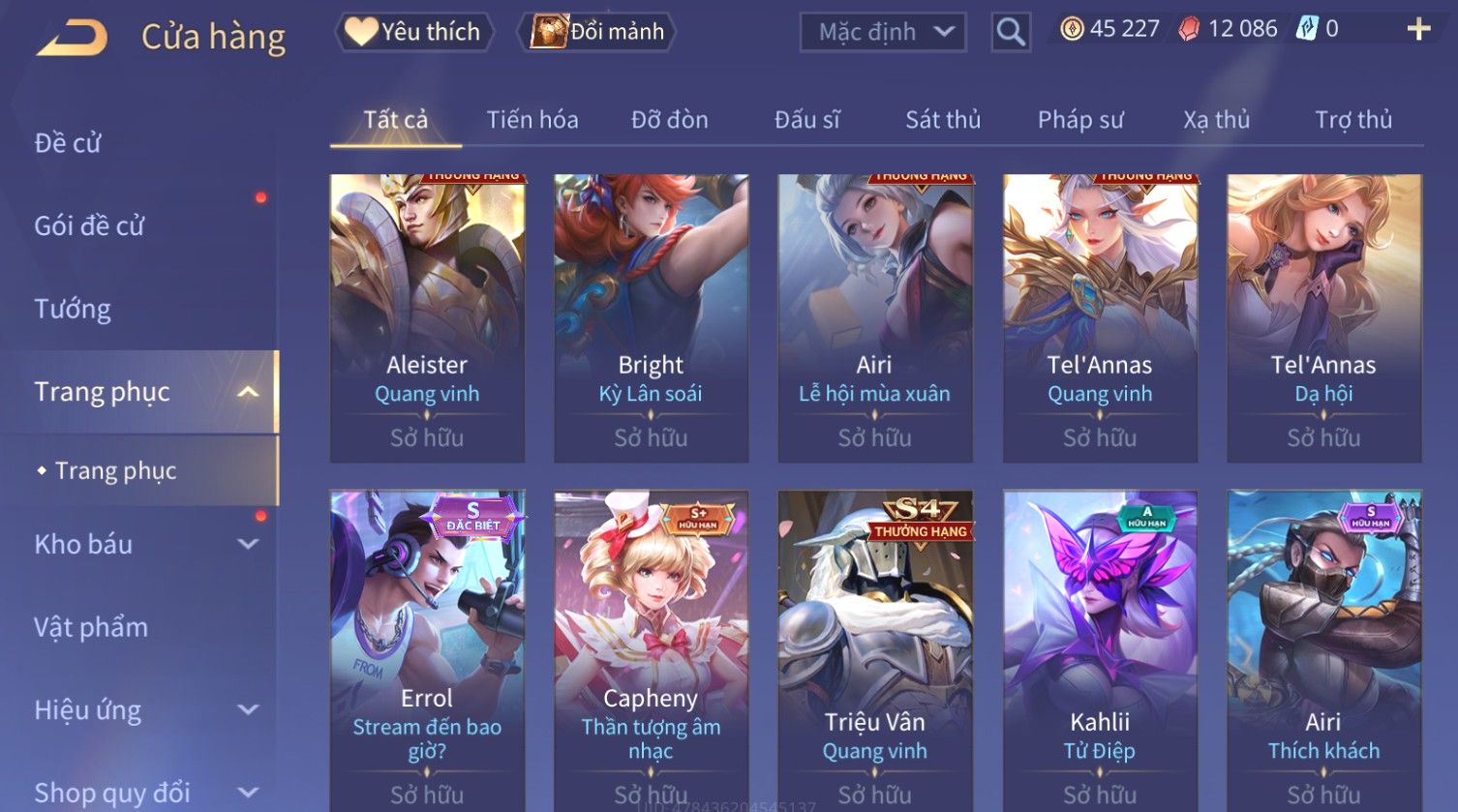Open the Mặc định sort dropdown
The image size is (1458, 812).
883,32
